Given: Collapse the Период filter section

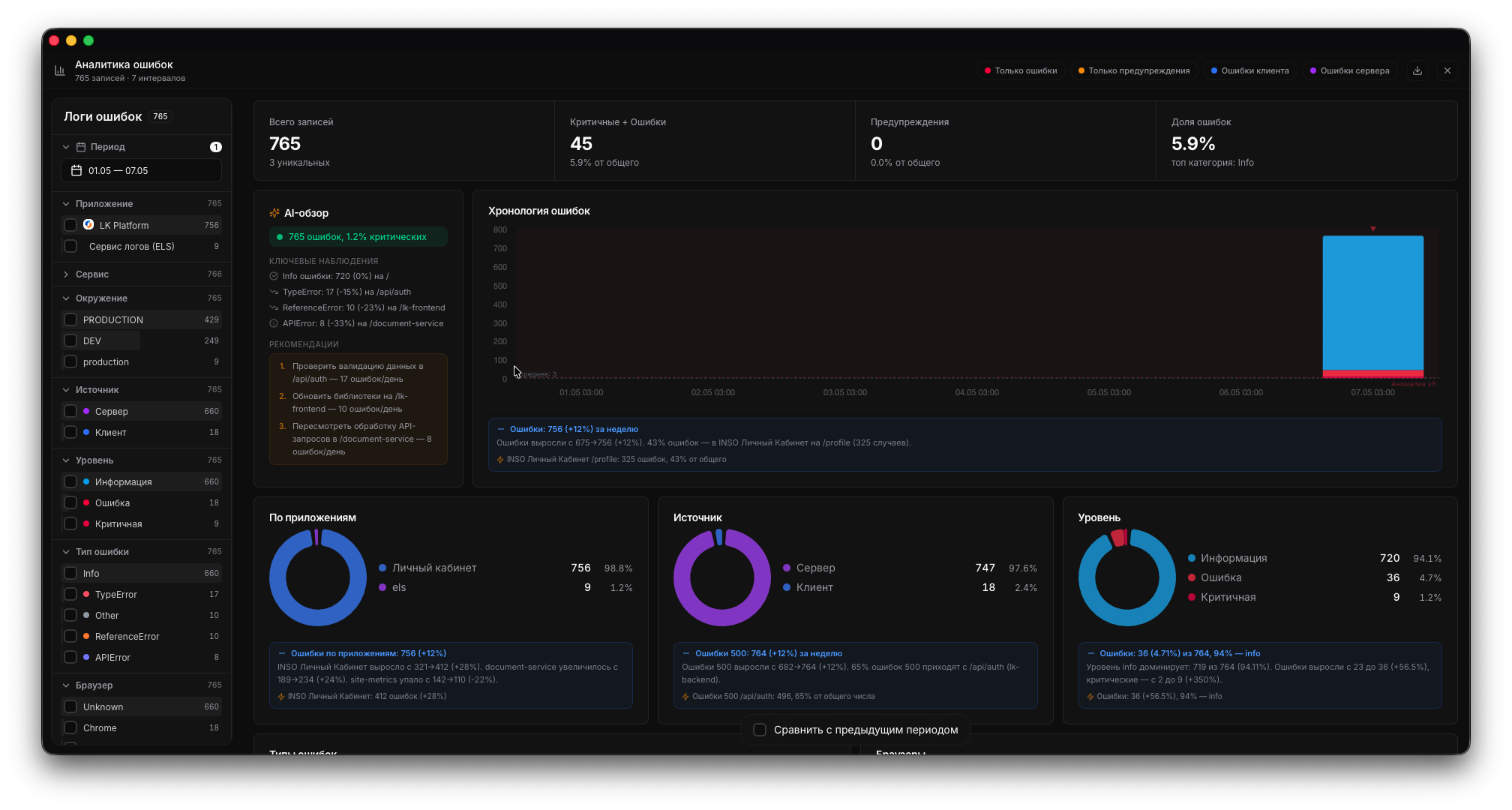Looking at the screenshot, I should [x=66, y=147].
